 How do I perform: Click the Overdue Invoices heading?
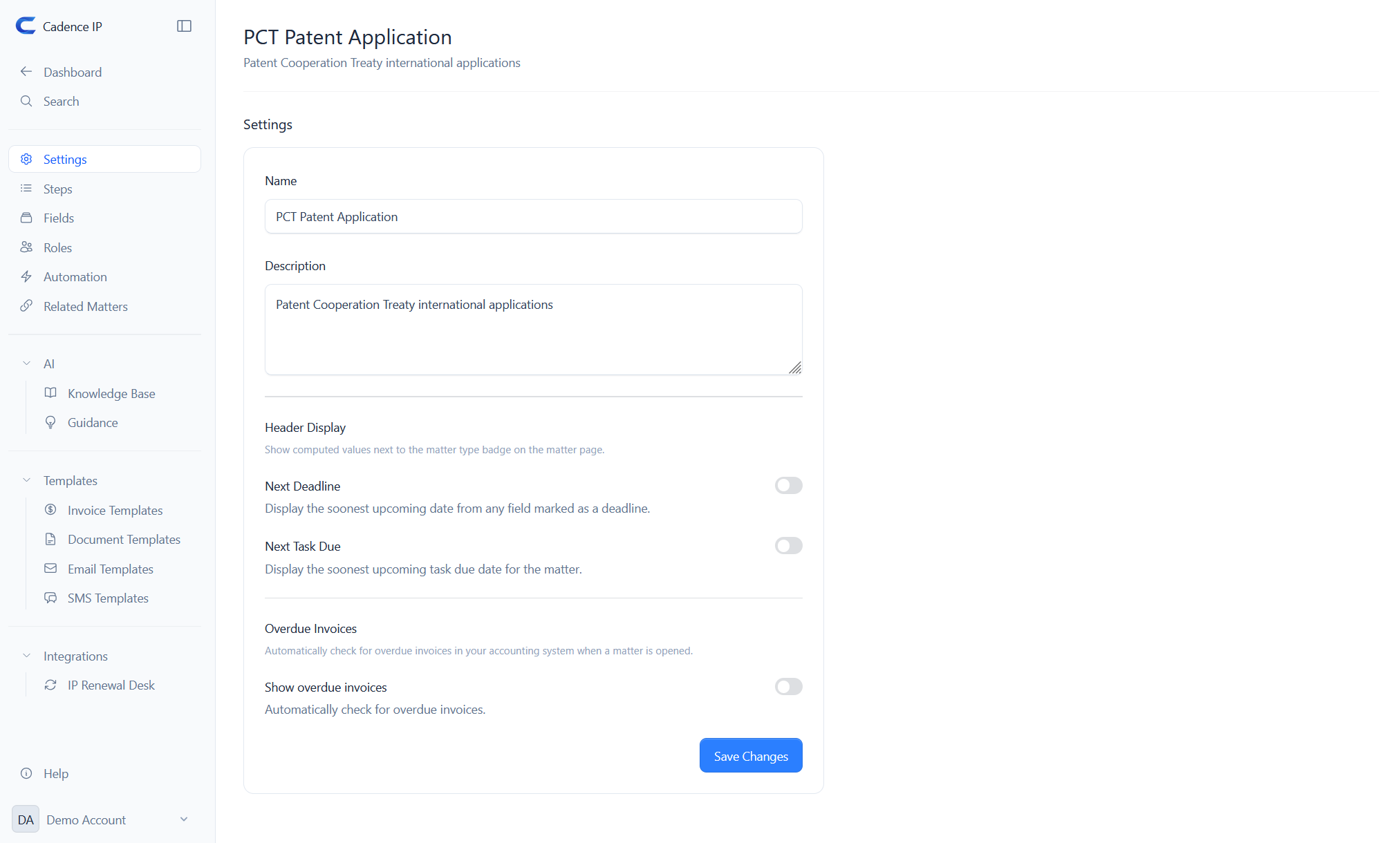point(310,628)
